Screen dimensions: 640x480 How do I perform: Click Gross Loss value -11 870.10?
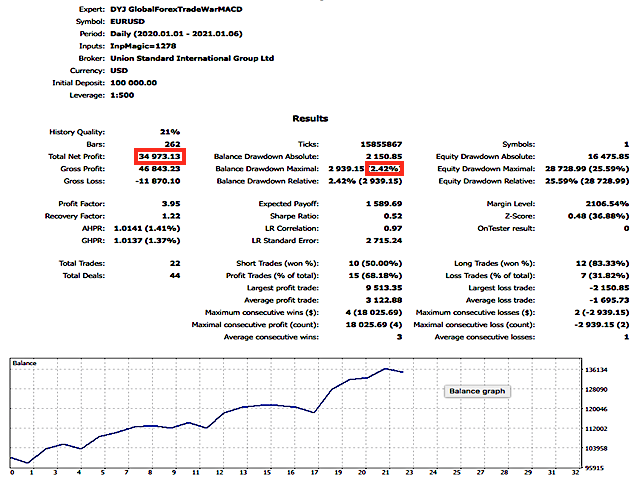coord(158,181)
